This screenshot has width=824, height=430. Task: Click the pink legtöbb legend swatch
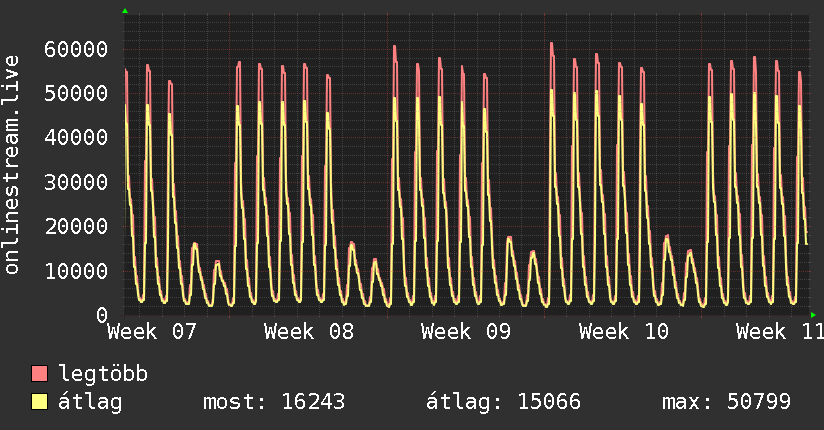39,373
